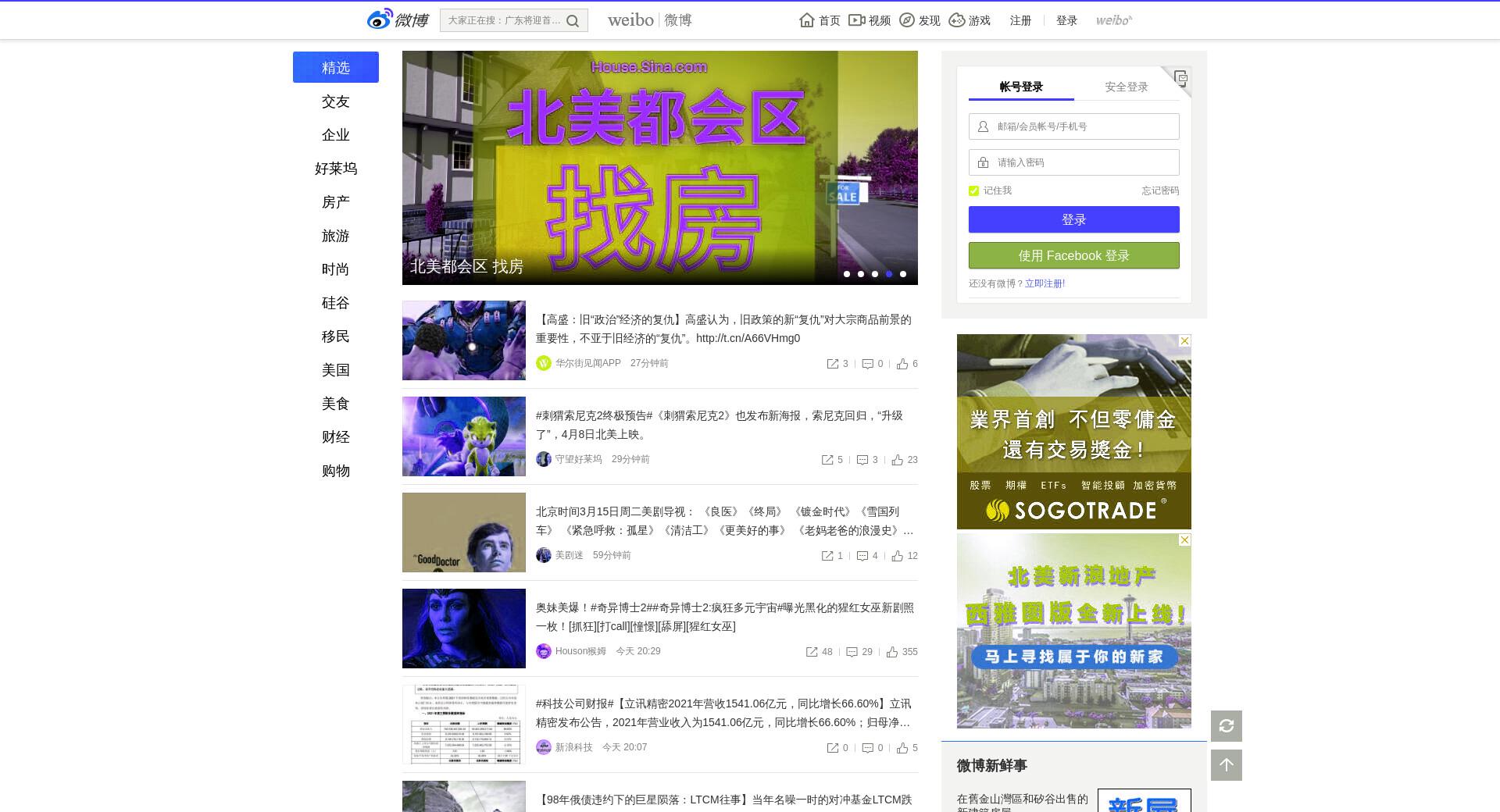Viewport: 1500px width, 812px height.
Task: Click the blue 登录 button
Action: [1074, 219]
